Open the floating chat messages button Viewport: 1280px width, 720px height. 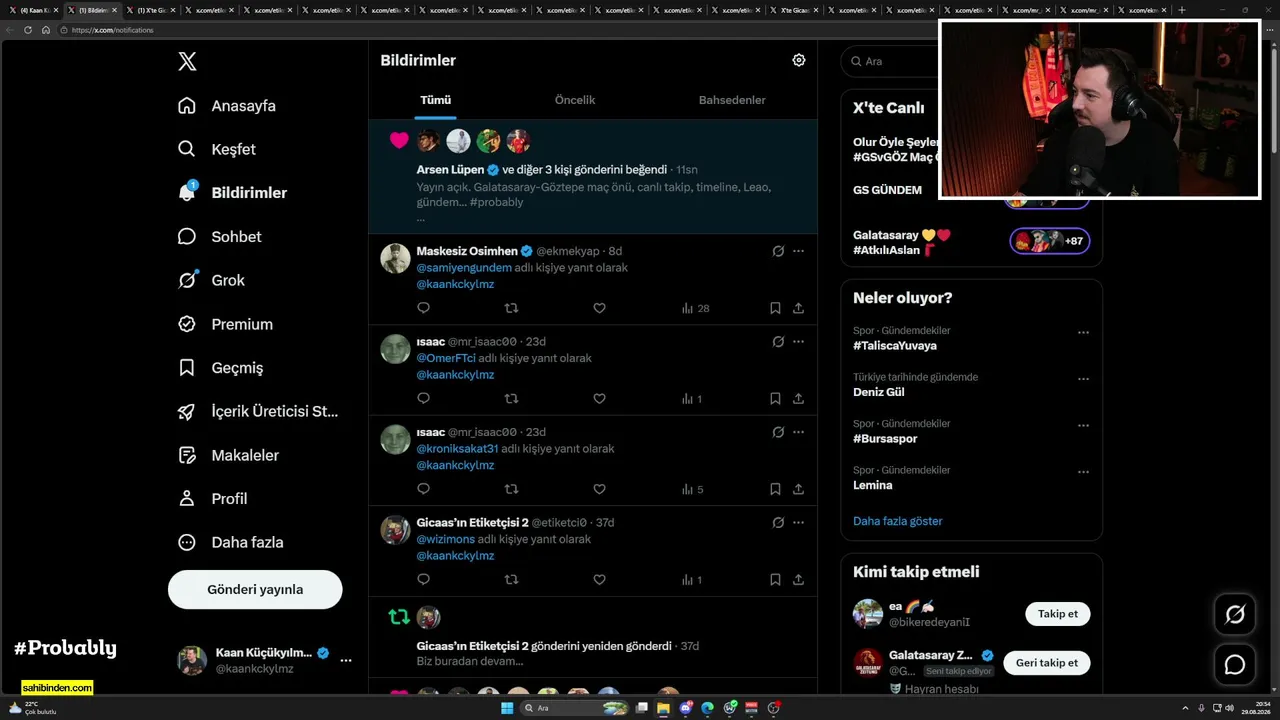[1235, 664]
